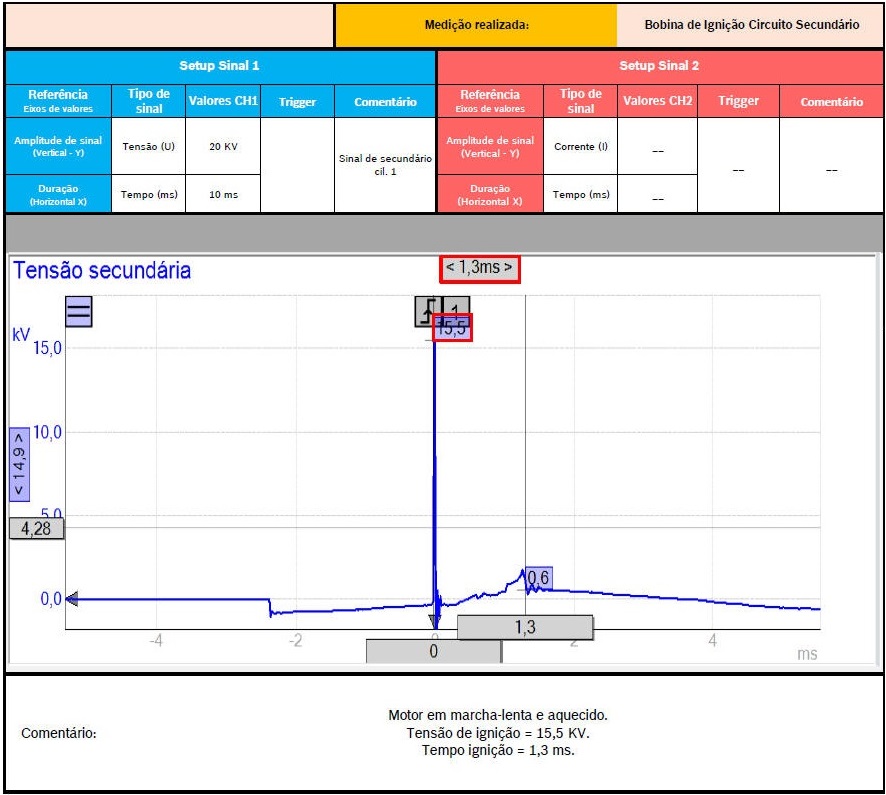The image size is (886, 795).
Task: Click the 1,3 time cursor handle
Action: pyautogui.click(x=525, y=627)
